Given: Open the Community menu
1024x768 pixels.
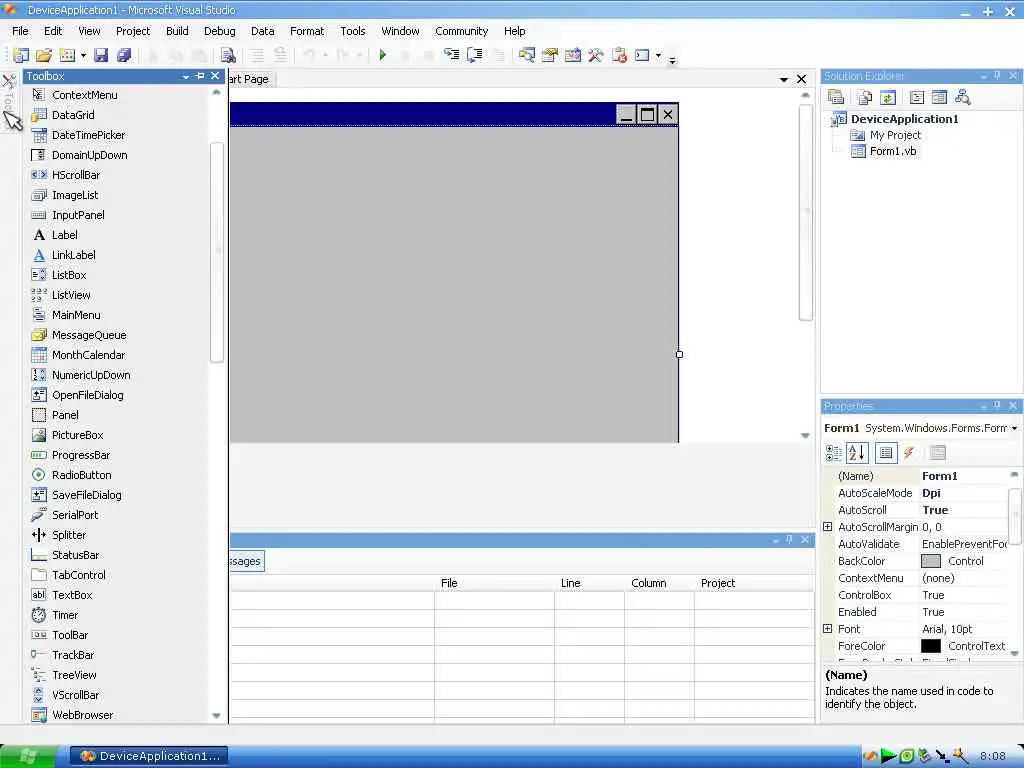Looking at the screenshot, I should [x=462, y=31].
